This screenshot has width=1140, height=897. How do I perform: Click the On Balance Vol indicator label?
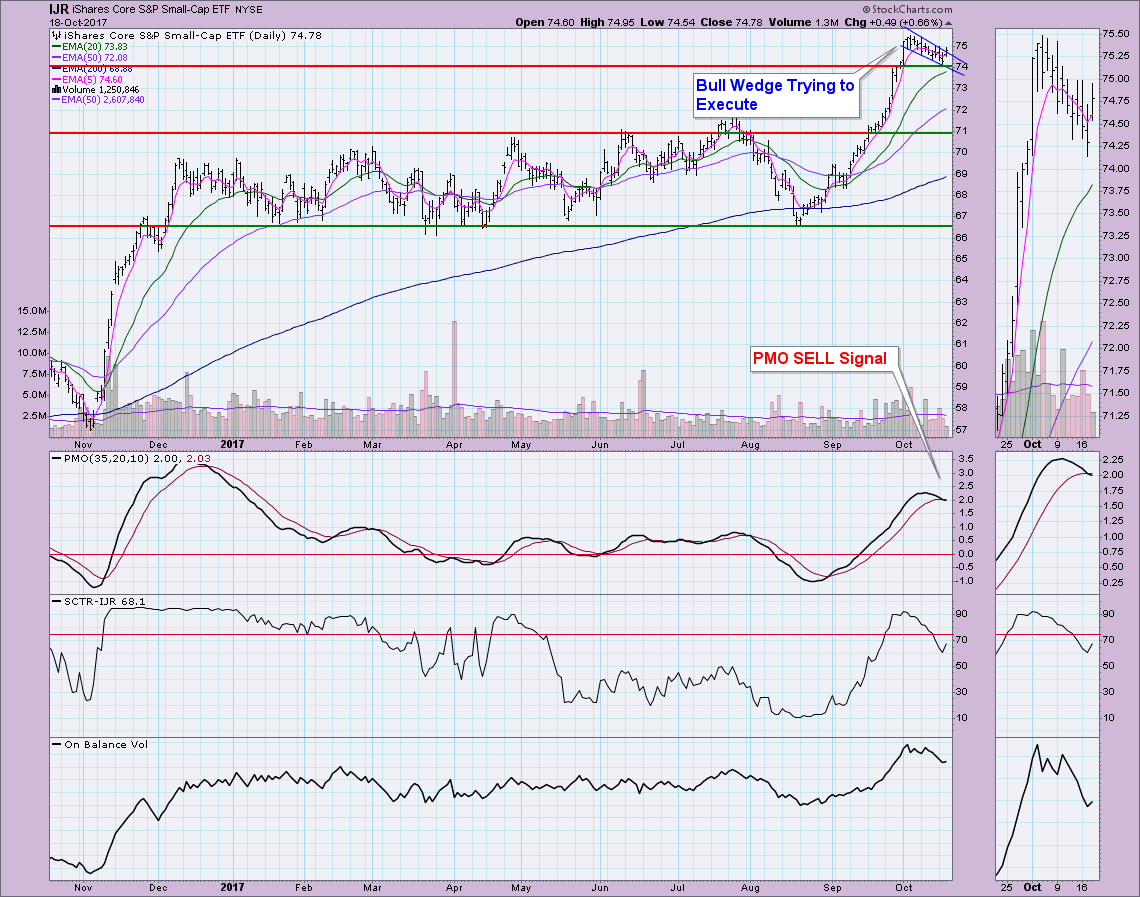coord(105,744)
